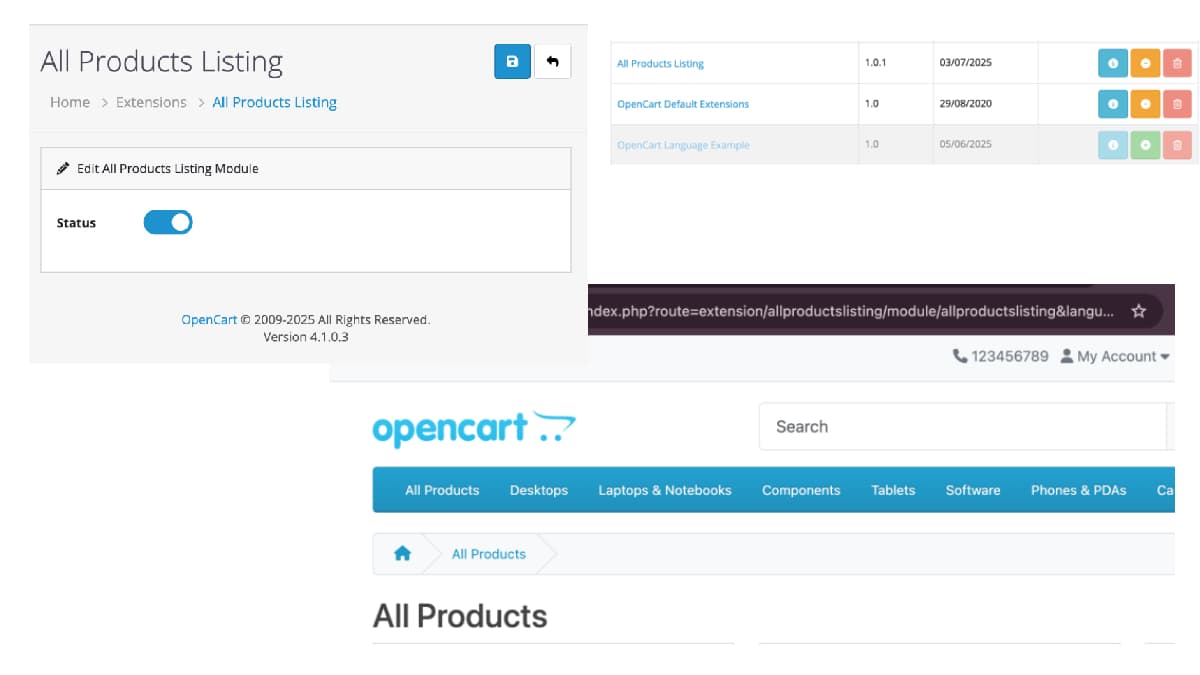The height and width of the screenshot is (675, 1200).
Task: Select the All Products page heading
Action: pyautogui.click(x=460, y=616)
